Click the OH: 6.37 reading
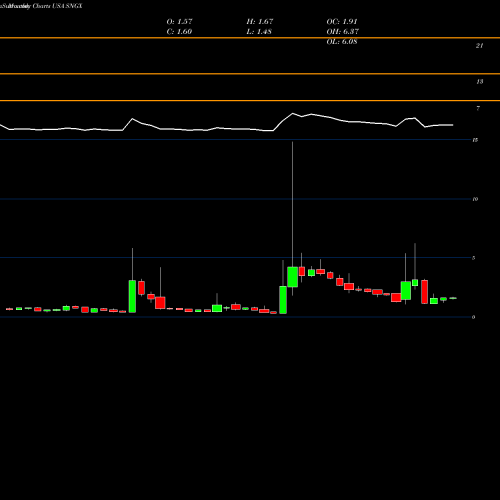This screenshot has width=500, height=500. pos(342,32)
